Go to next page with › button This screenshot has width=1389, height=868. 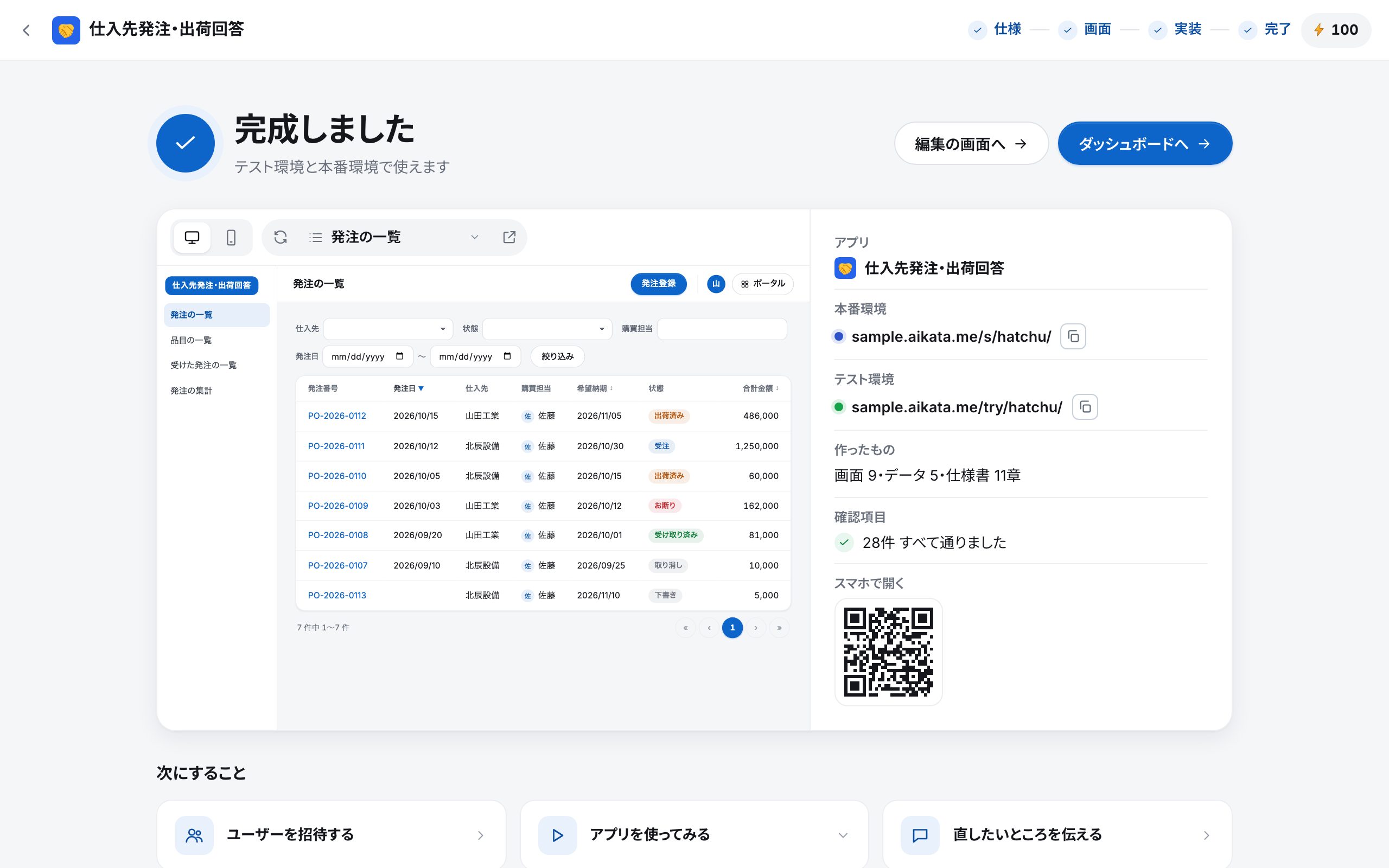click(x=756, y=628)
